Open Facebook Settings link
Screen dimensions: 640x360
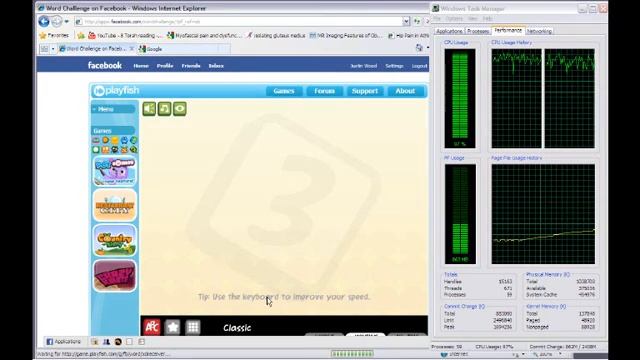coord(394,66)
